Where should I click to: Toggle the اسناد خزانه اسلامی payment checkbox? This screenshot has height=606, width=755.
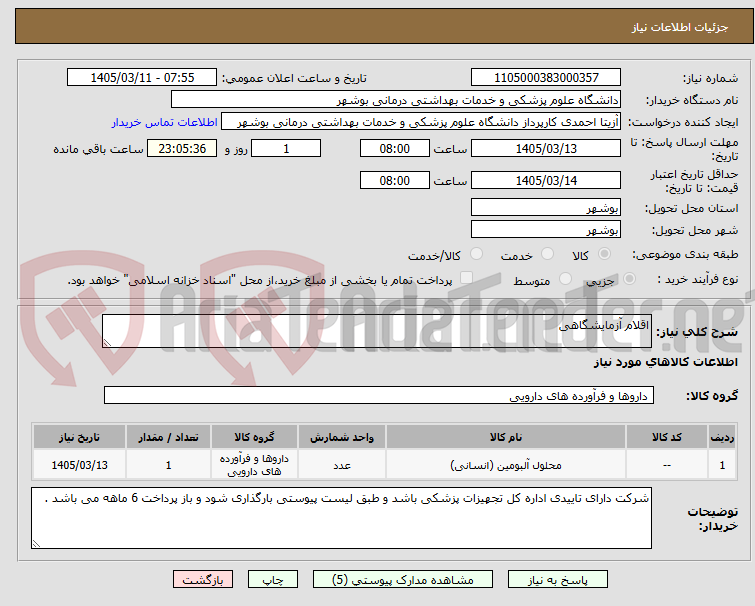pos(466,278)
